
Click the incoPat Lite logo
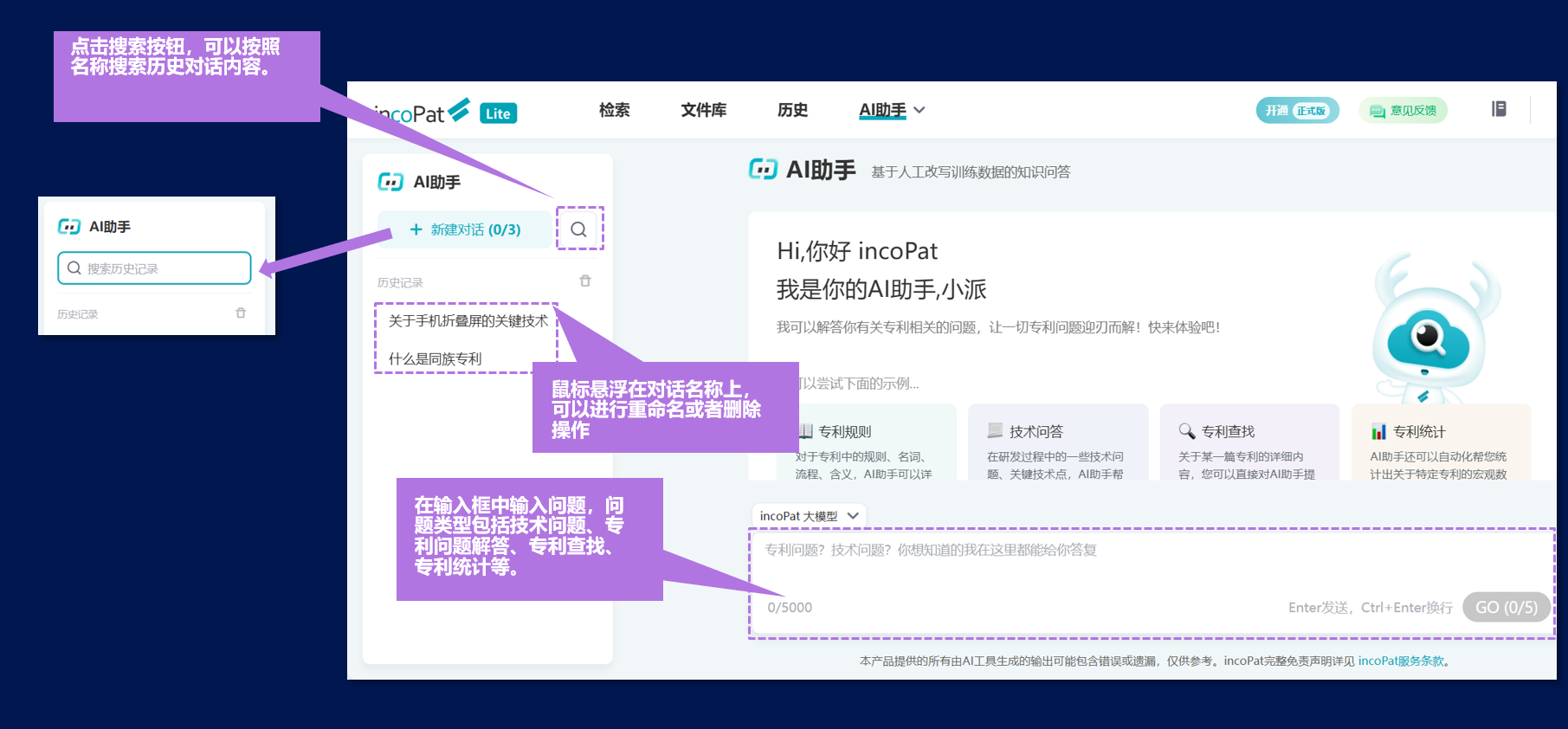click(445, 113)
